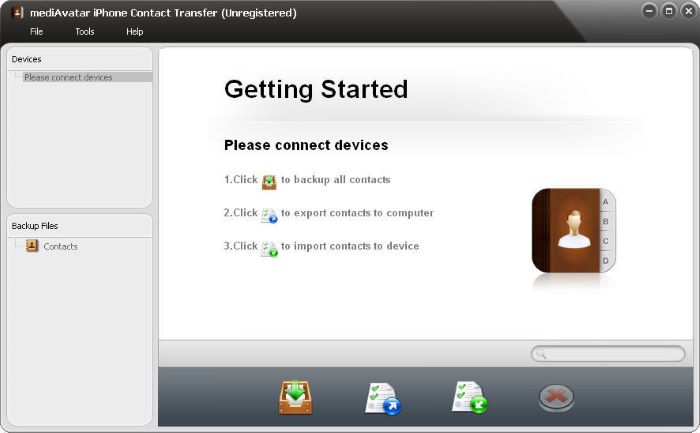Click the import contacts to device toolbar icon
Screen dimensions: 700x433
tap(470, 397)
